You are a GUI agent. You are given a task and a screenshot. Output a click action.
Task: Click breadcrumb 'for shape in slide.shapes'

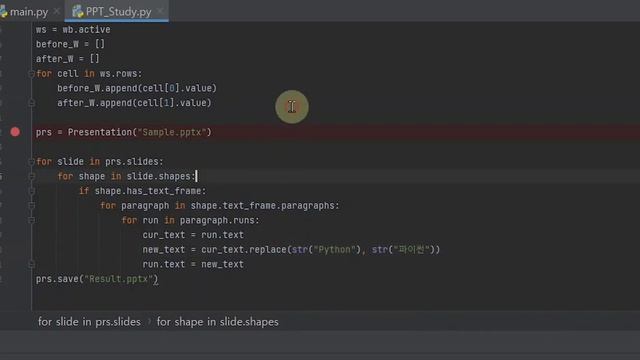pyautogui.click(x=218, y=322)
